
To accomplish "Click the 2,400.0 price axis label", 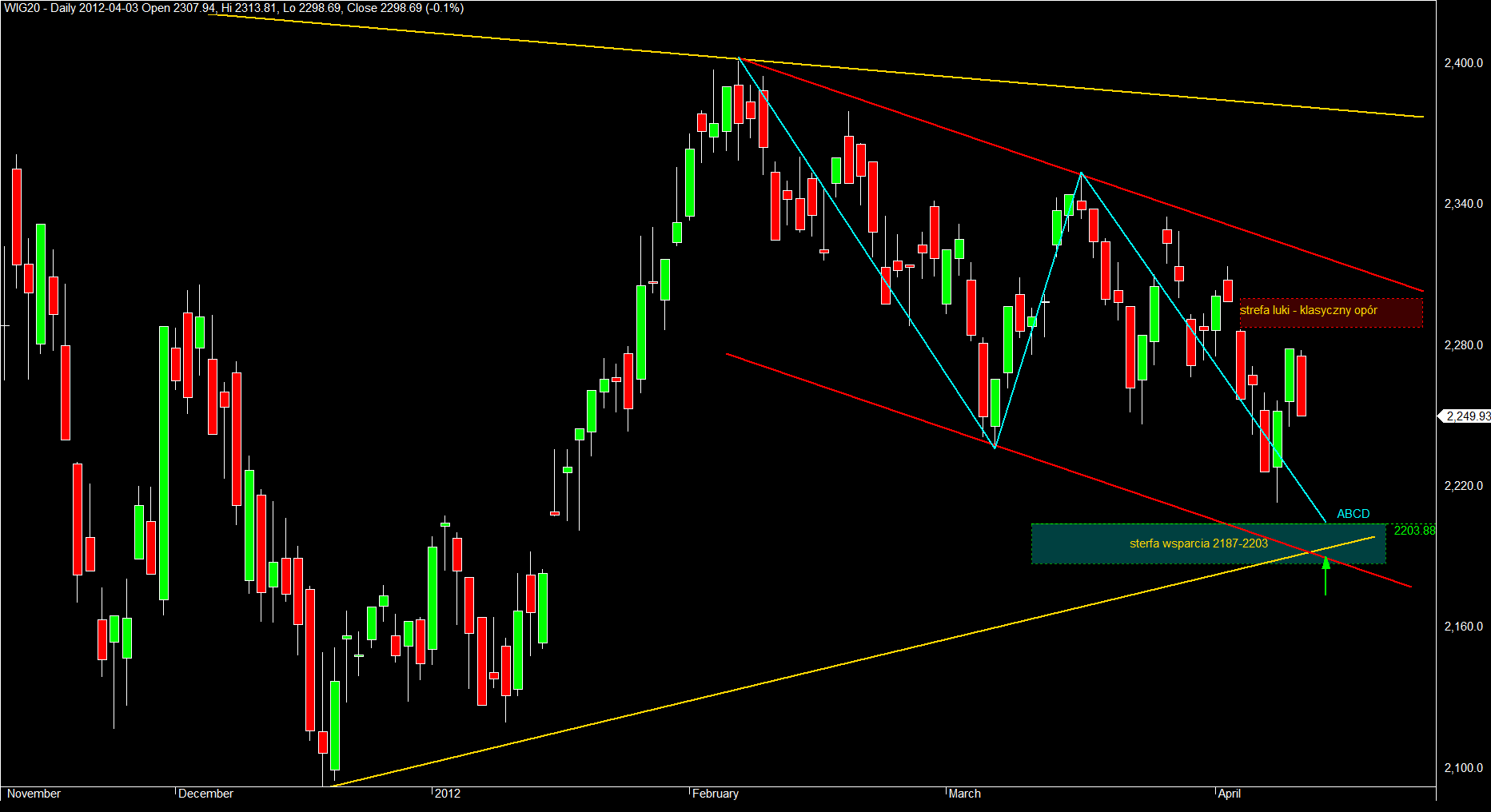I will pos(1463,63).
